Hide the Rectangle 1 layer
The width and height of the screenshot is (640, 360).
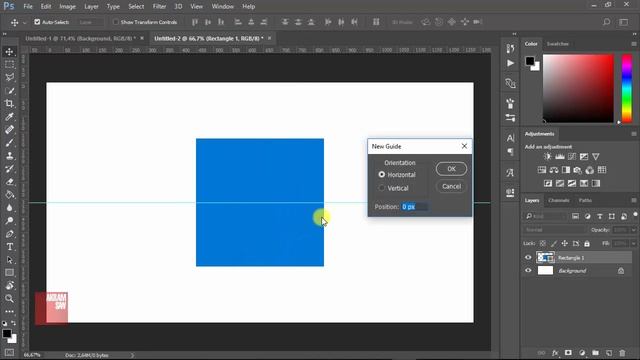528,258
